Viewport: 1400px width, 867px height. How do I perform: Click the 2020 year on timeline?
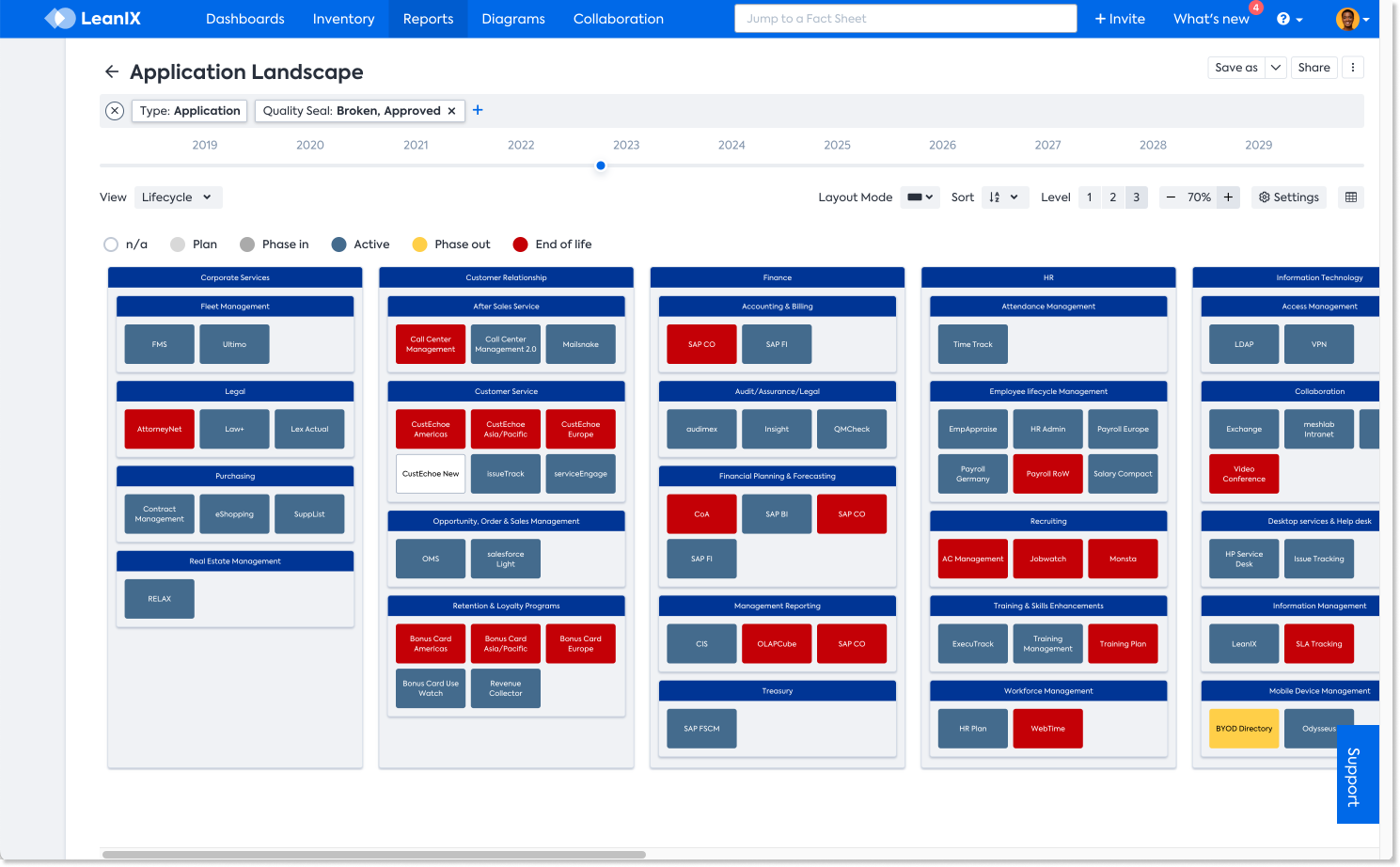[310, 145]
